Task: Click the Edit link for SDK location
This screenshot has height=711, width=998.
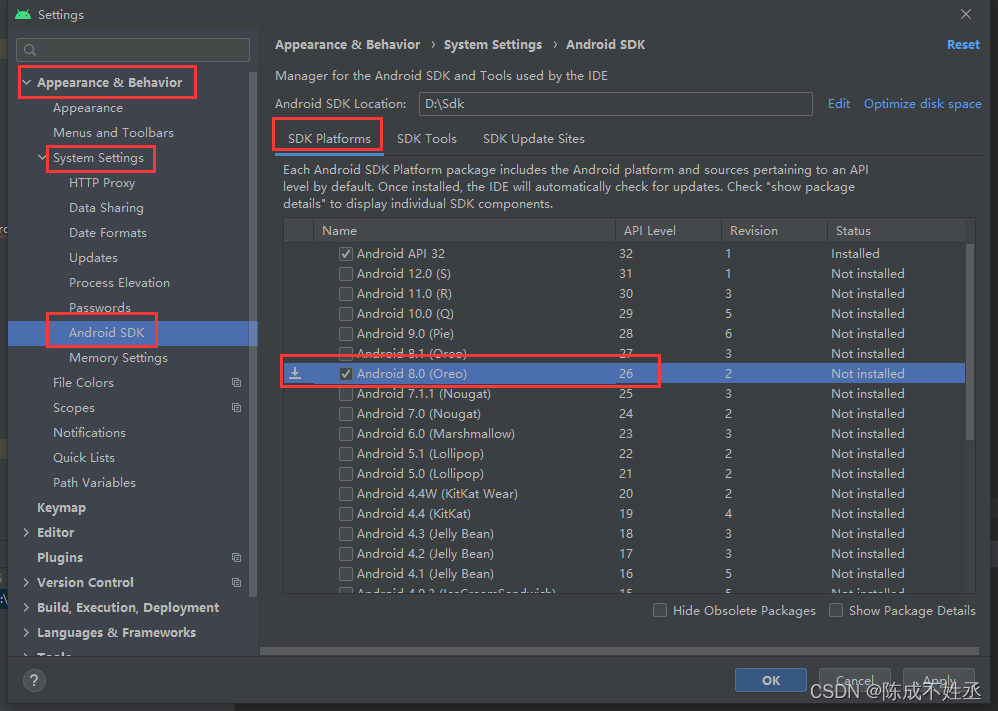Action: click(838, 104)
